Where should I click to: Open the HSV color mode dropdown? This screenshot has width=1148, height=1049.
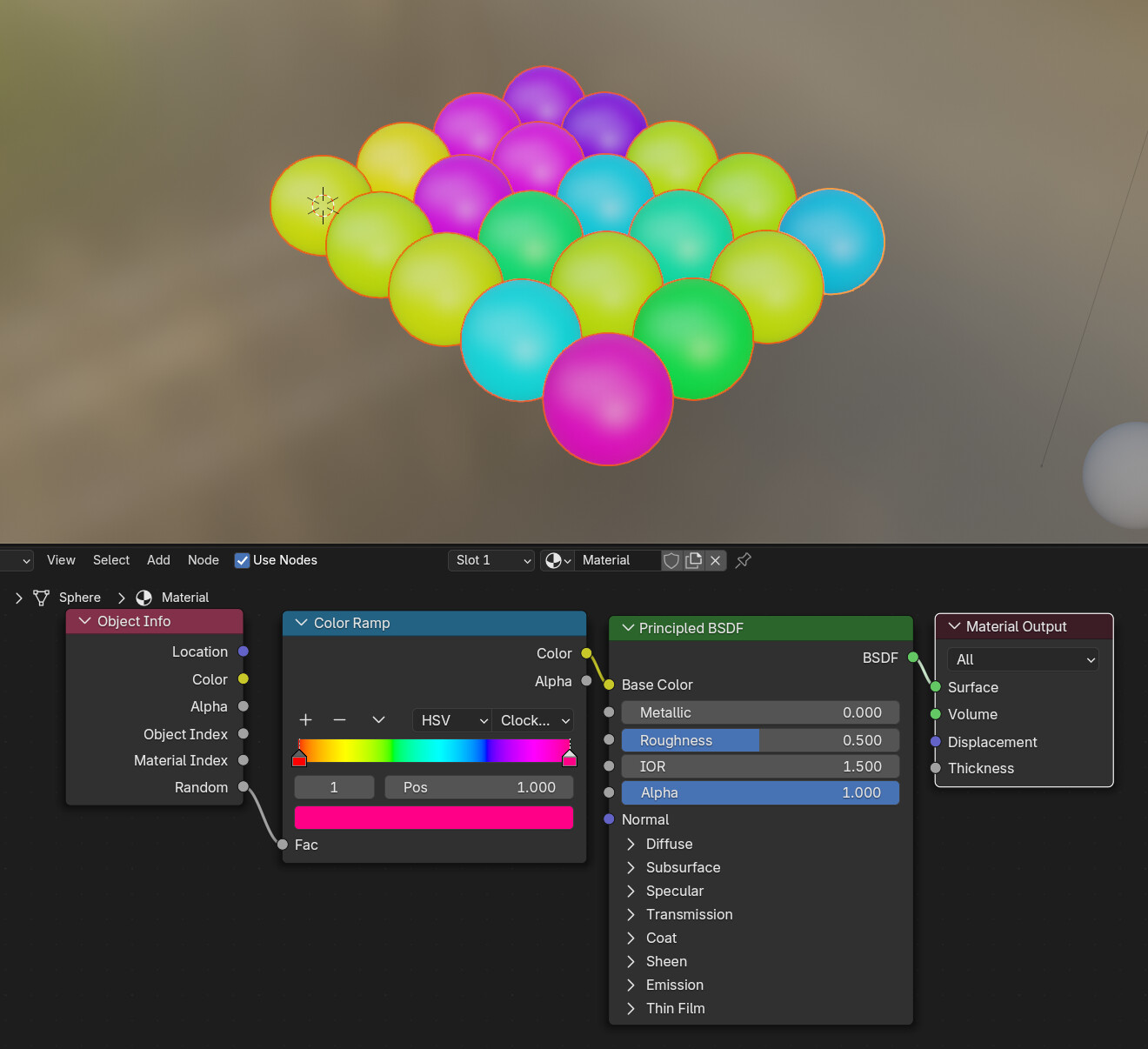[452, 720]
